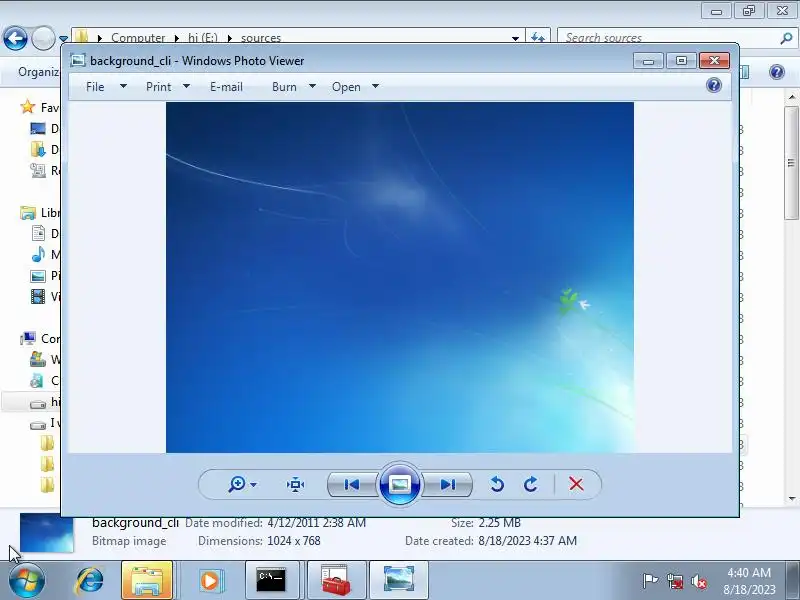This screenshot has width=800, height=600.
Task: Select Recent Places icon under Favorites
Action: point(38,170)
